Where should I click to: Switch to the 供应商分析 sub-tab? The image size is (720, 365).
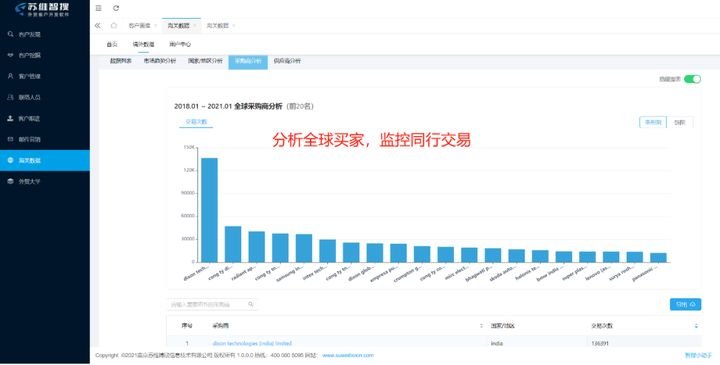click(287, 61)
